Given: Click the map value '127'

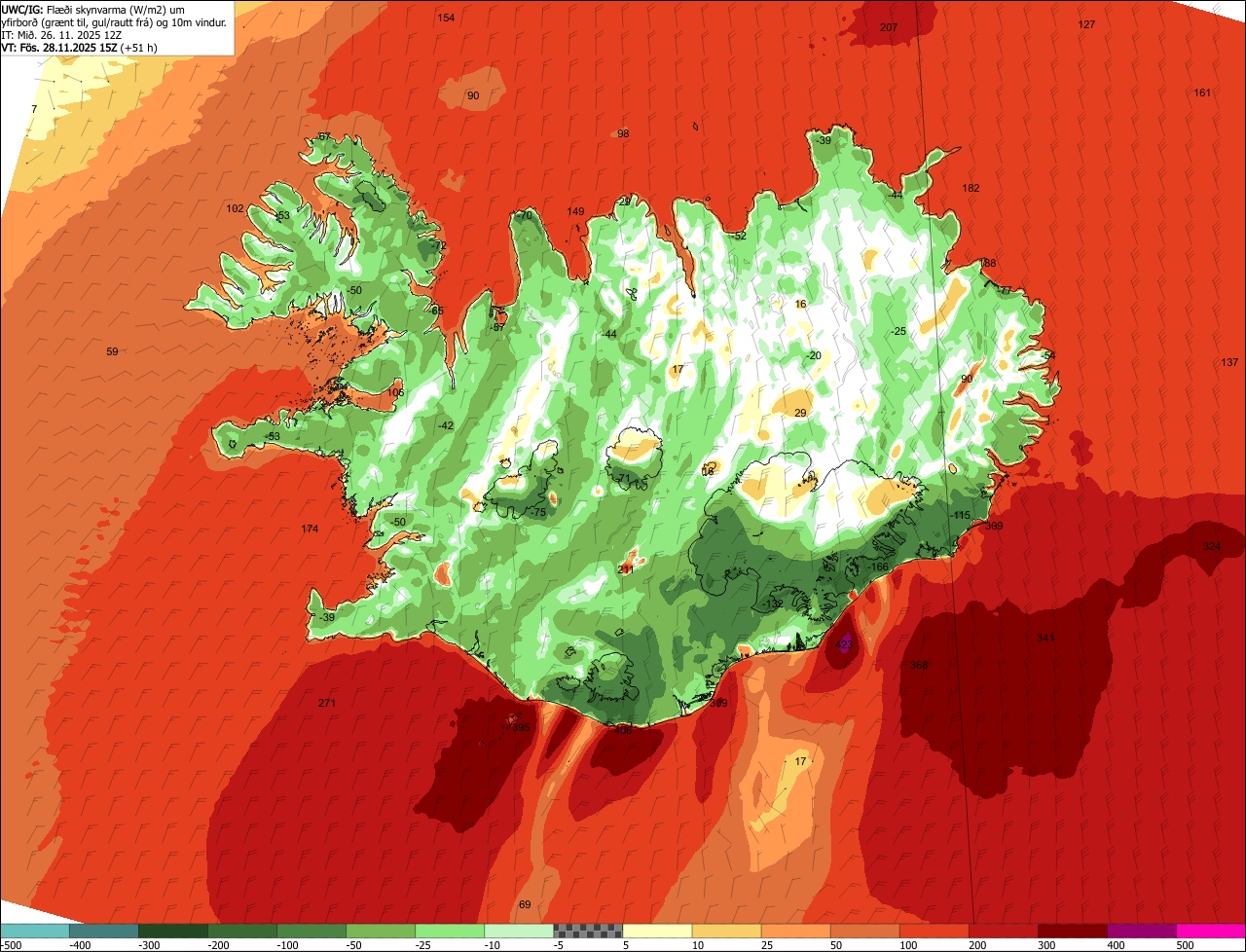Looking at the screenshot, I should click(x=1086, y=24).
